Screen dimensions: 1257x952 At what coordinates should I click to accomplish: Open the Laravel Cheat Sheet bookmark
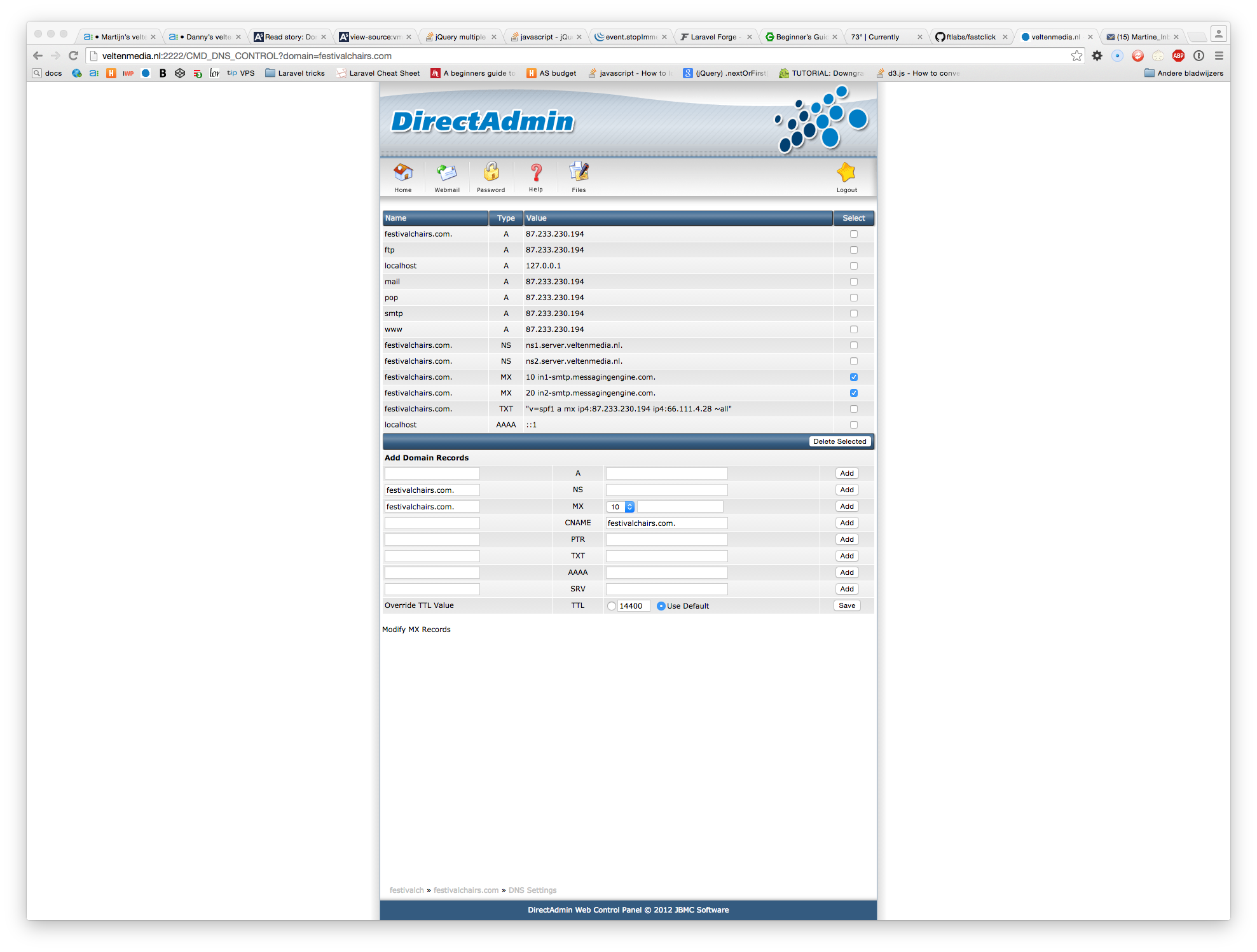click(x=378, y=73)
